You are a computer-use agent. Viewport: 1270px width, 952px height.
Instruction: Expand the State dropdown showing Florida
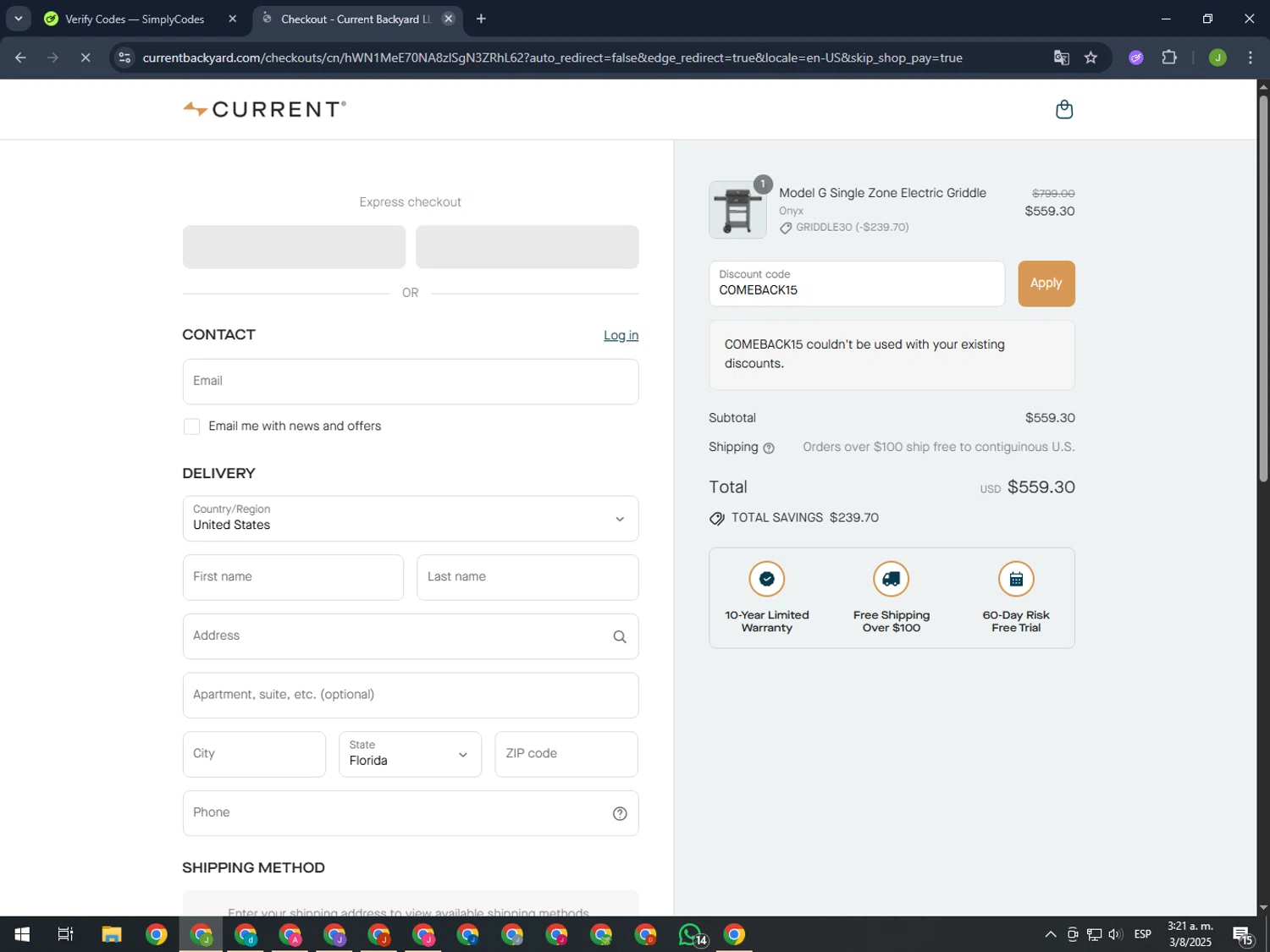tap(410, 754)
